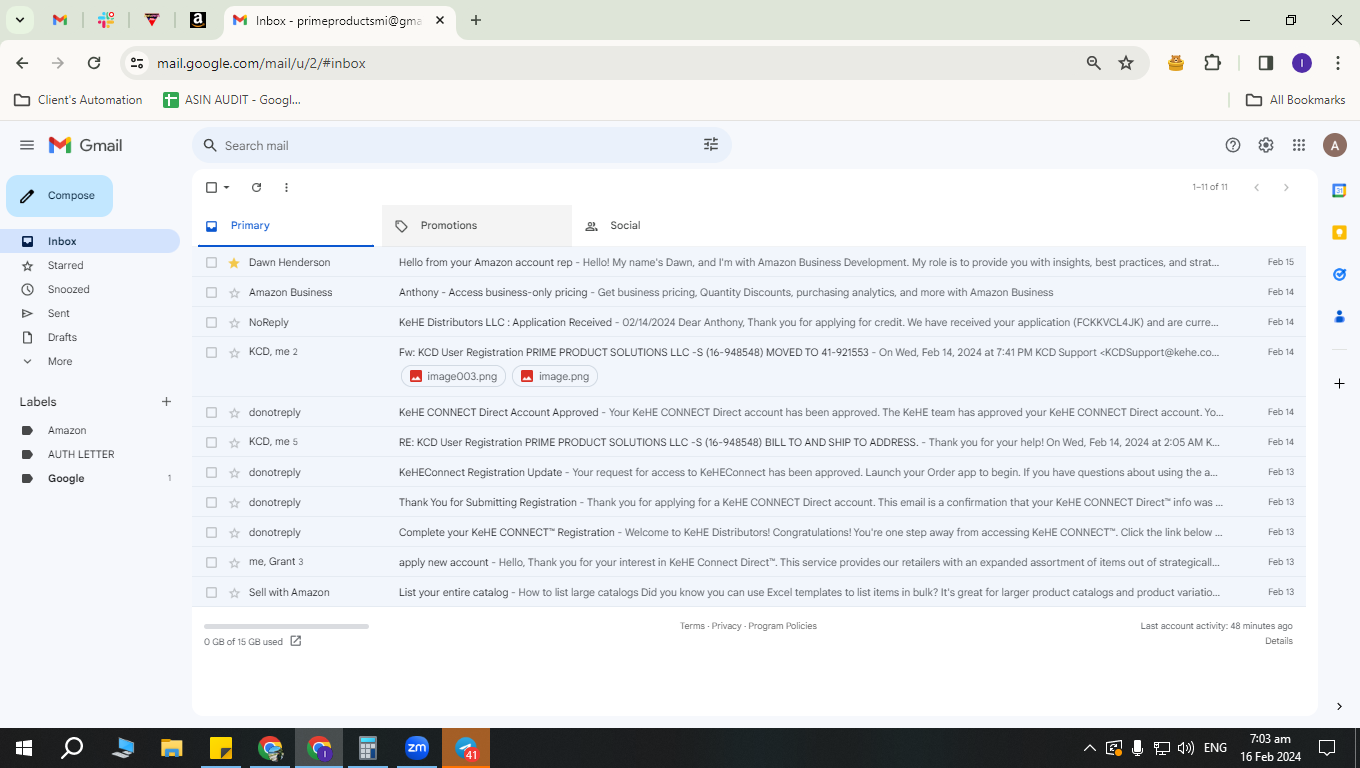Toggle star on Dawn Henderson email
1360x768 pixels.
coord(234,262)
